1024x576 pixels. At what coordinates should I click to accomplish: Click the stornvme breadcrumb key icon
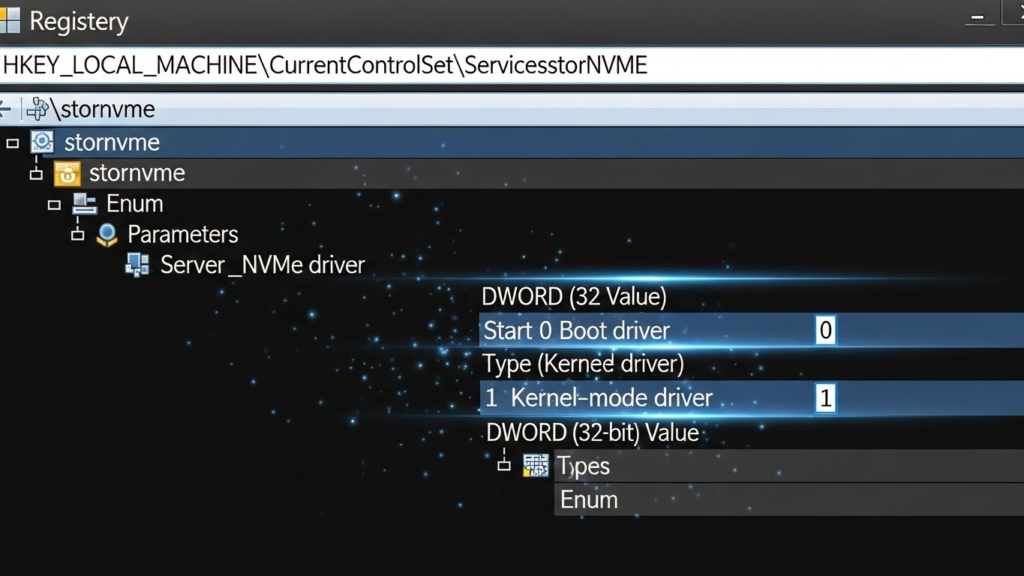pos(36,108)
